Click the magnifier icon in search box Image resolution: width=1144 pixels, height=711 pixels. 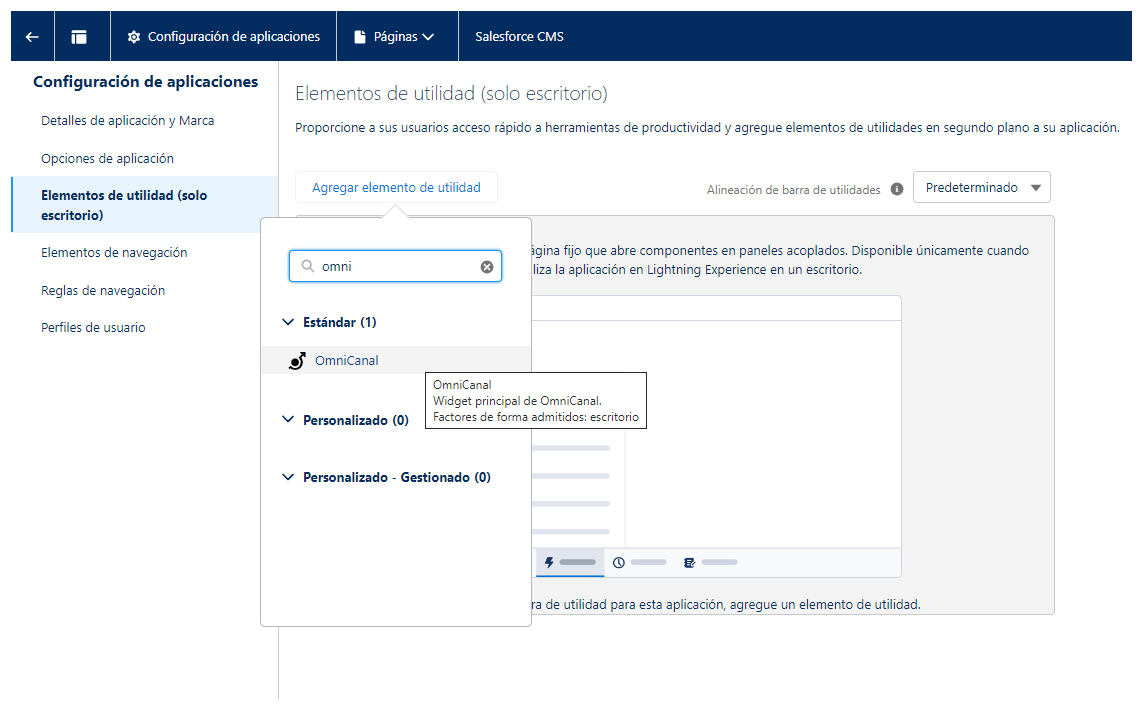[308, 266]
